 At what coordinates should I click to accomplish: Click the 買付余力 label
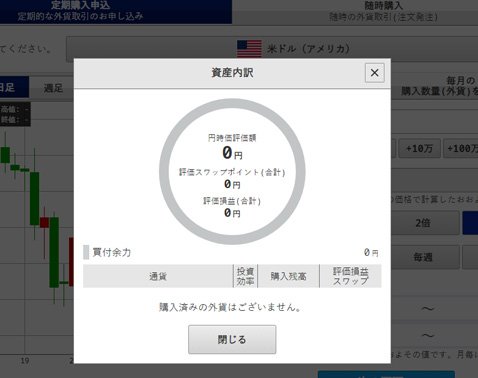point(112,252)
